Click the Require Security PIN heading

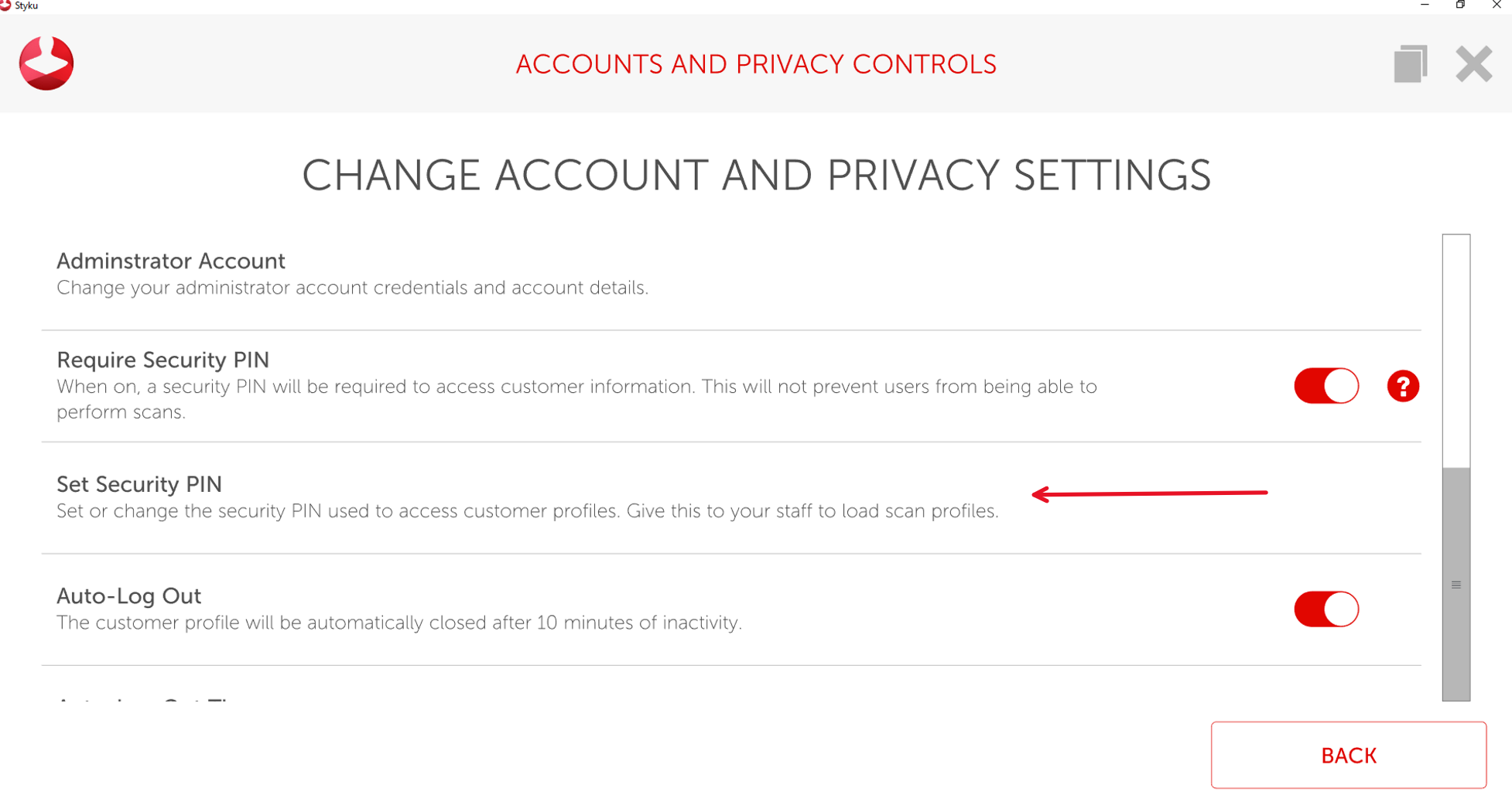[x=162, y=360]
